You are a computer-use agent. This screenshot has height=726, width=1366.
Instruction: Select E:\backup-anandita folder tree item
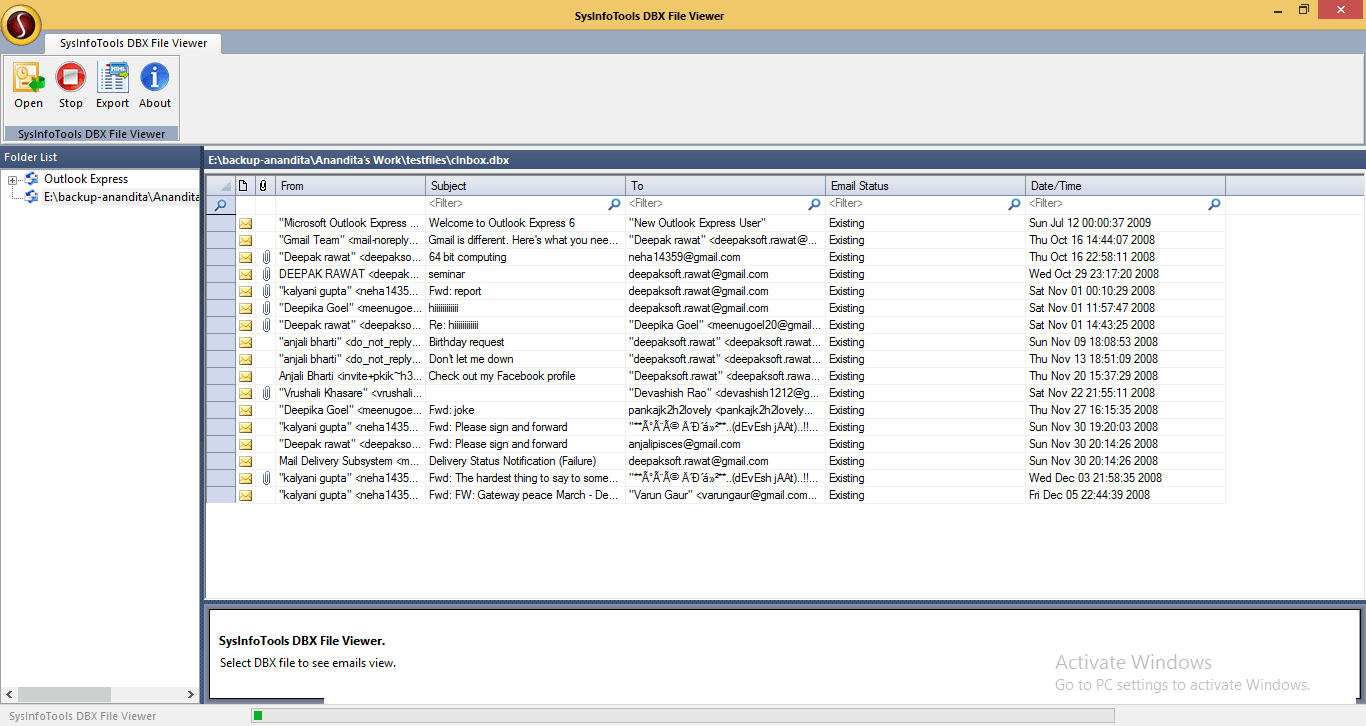(121, 197)
